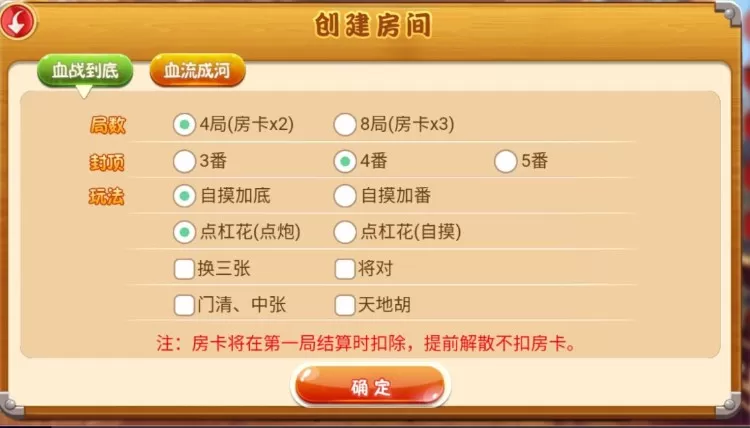Pick the 点杠花(点炮) option

pyautogui.click(x=184, y=232)
